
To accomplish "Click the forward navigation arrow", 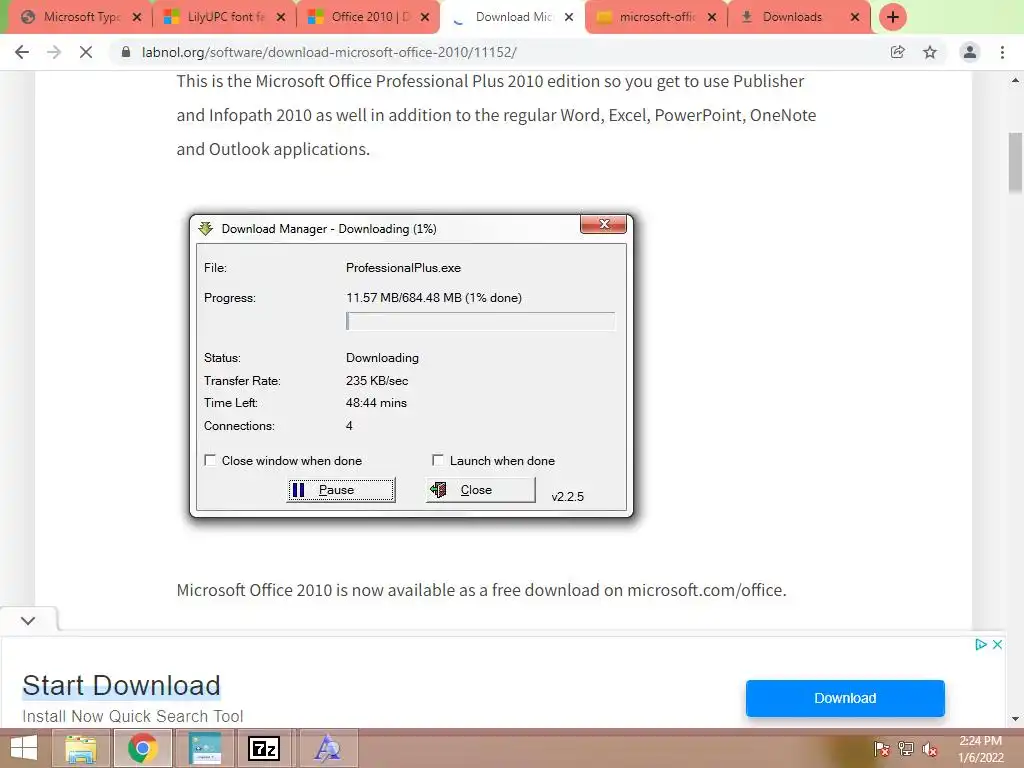I will point(54,52).
